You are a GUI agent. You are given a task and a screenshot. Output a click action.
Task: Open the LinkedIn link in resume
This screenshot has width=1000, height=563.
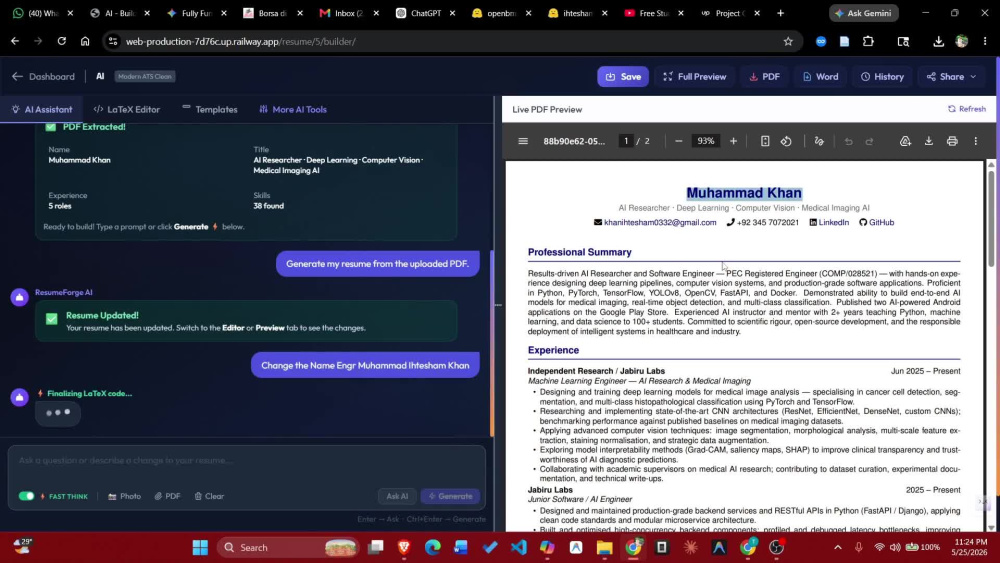(x=834, y=223)
